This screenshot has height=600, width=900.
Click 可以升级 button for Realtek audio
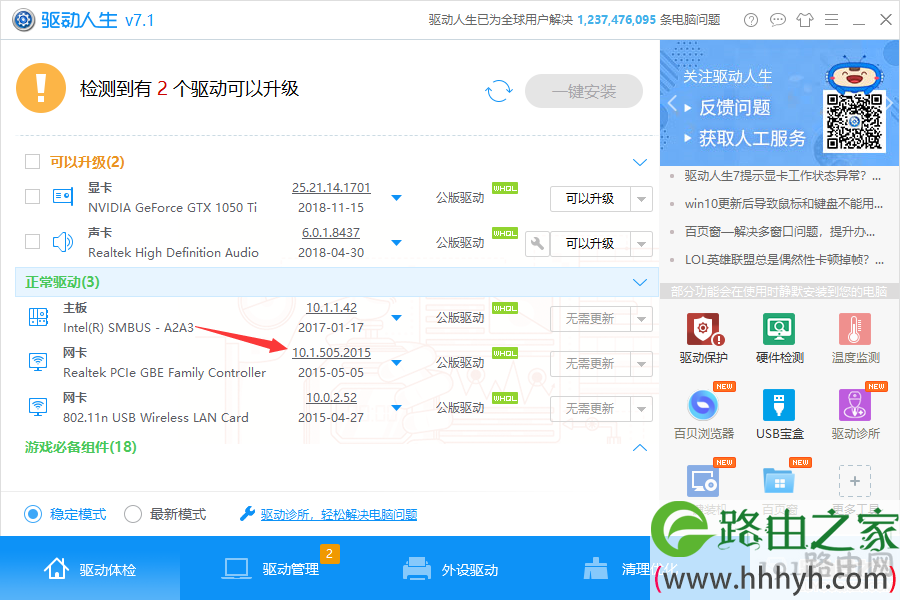(x=590, y=244)
